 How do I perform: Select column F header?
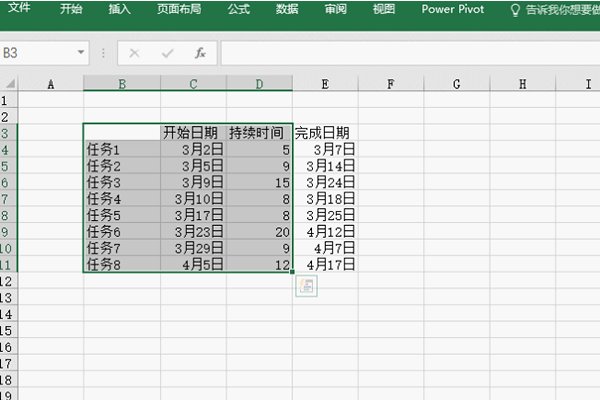click(391, 84)
